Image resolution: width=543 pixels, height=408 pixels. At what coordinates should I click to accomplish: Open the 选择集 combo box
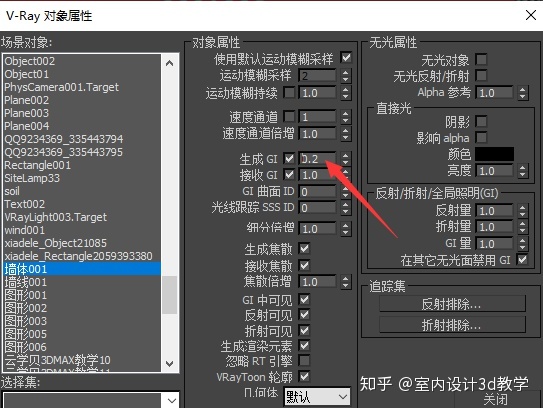[x=91, y=400]
